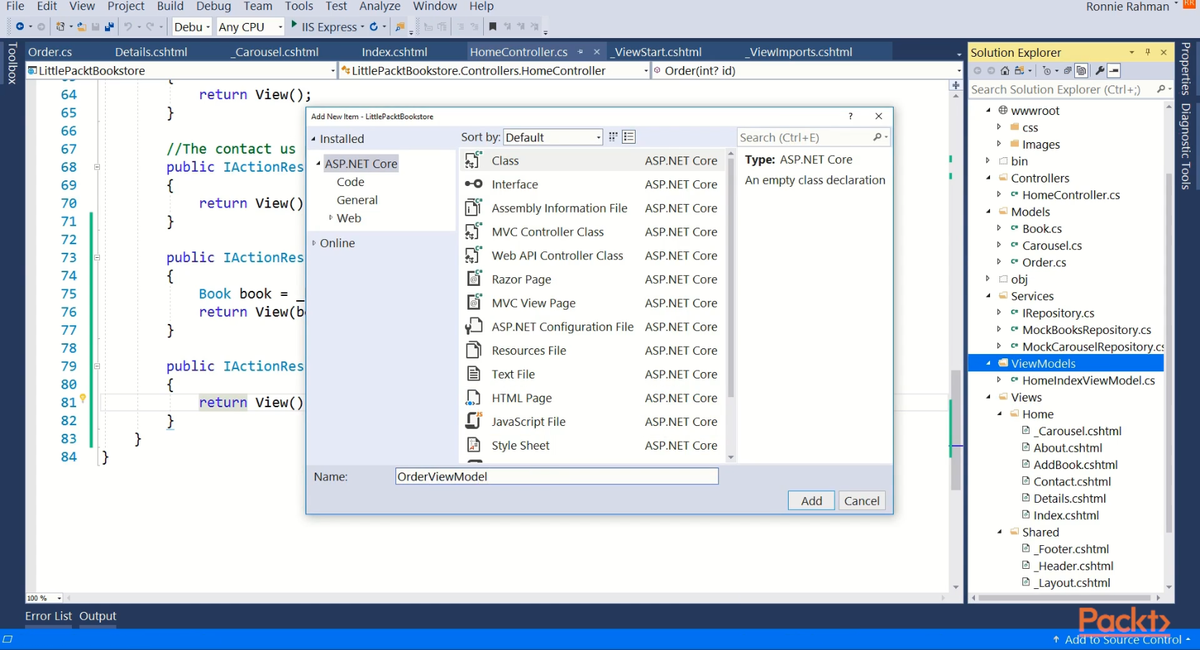Click the Pending Changes Filter clock icon
1200x650 pixels.
pos(1046,71)
